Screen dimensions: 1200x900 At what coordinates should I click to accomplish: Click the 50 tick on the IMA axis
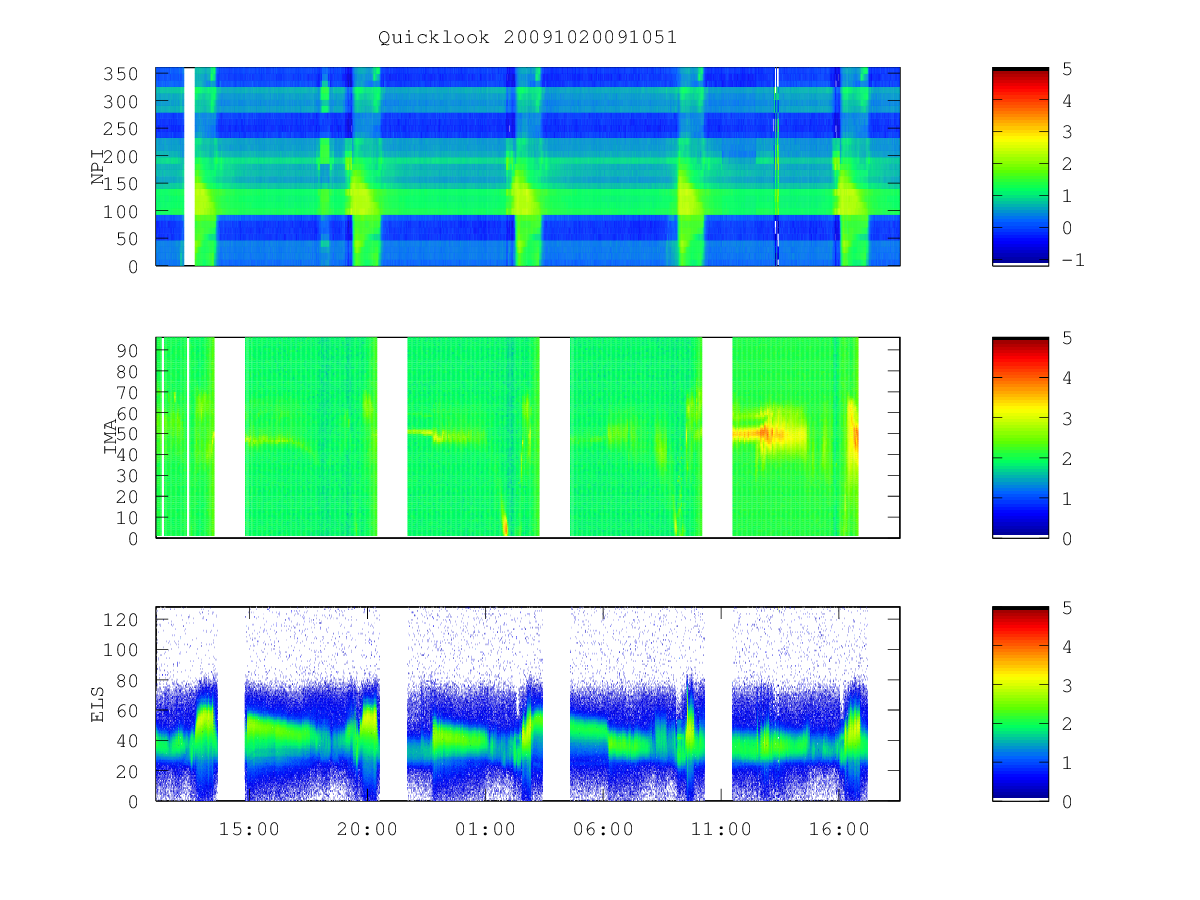127,434
